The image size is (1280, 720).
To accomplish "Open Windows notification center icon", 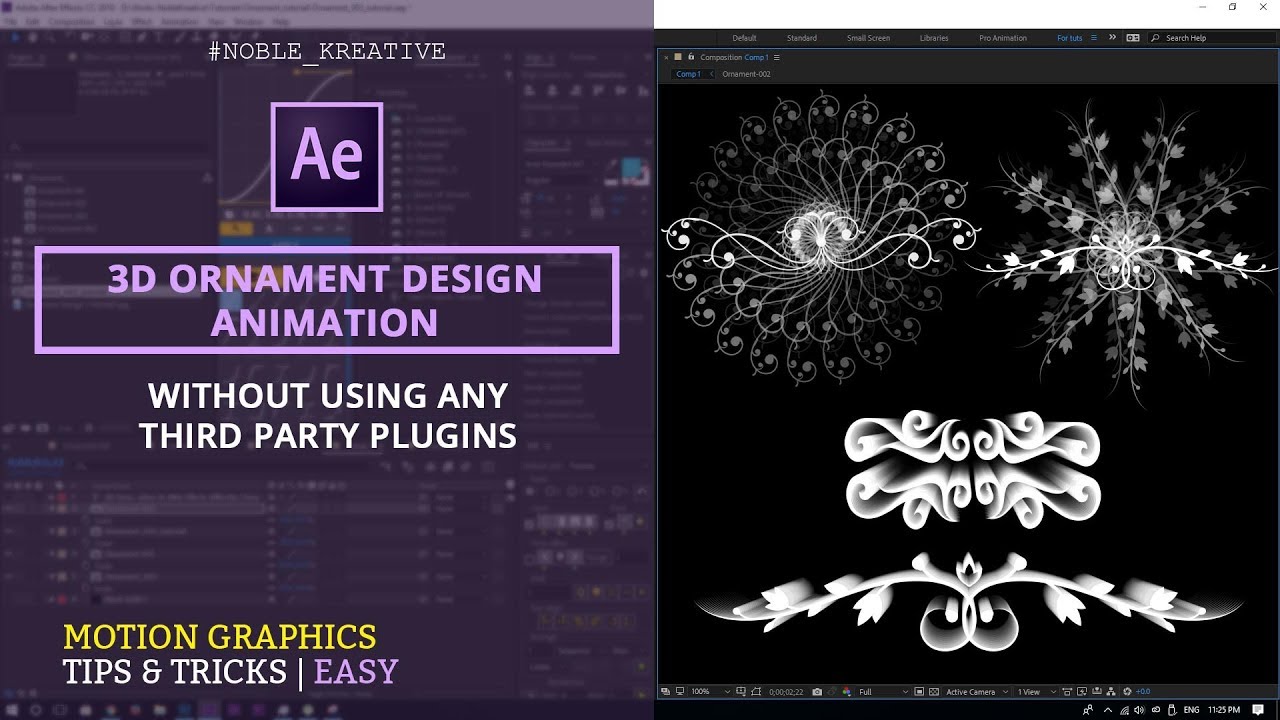I will click(1258, 710).
